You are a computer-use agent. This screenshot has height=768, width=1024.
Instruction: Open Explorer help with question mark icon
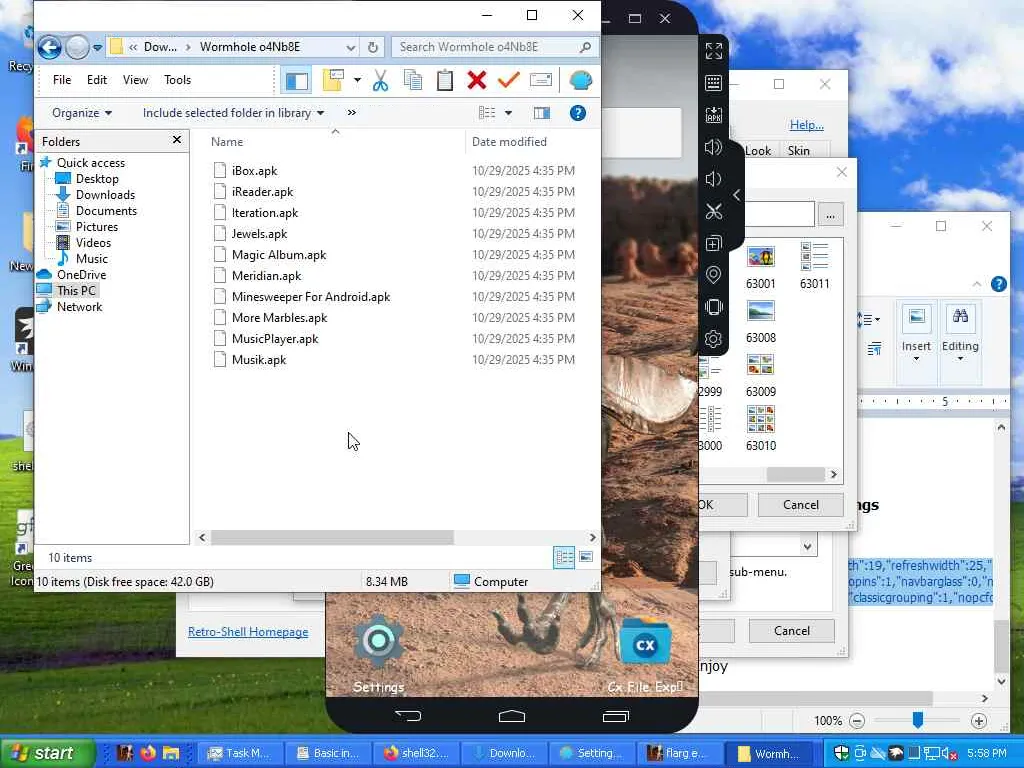coord(578,113)
